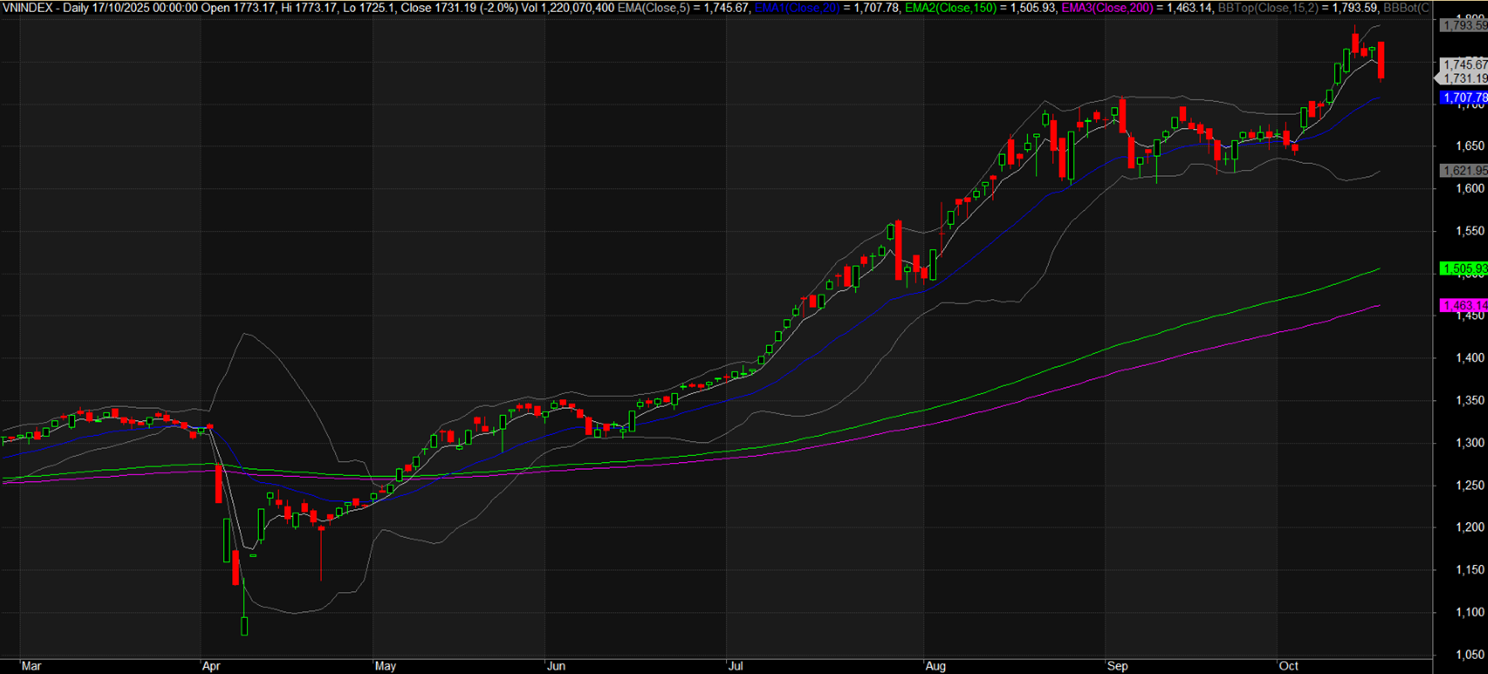Select the magenta 1,463.14 price tag
Screen dimensions: 1488x674
click(x=1461, y=305)
